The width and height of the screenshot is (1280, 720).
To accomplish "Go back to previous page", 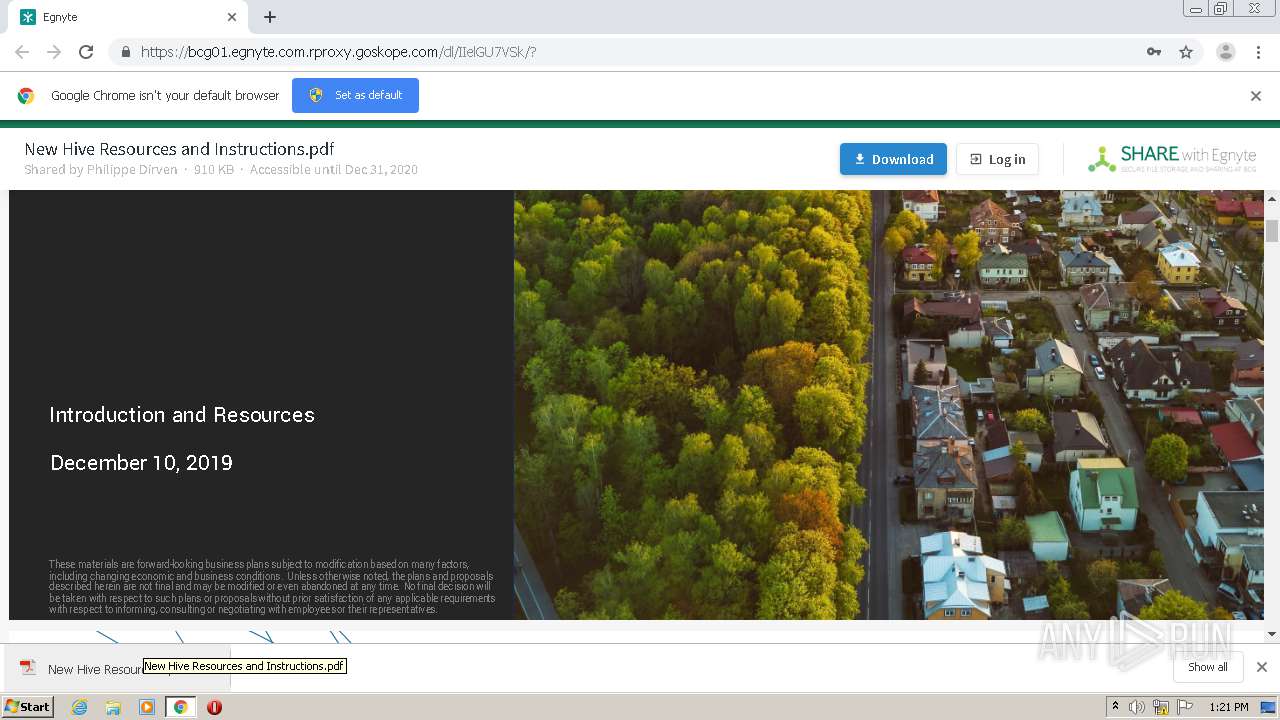I will point(22,52).
